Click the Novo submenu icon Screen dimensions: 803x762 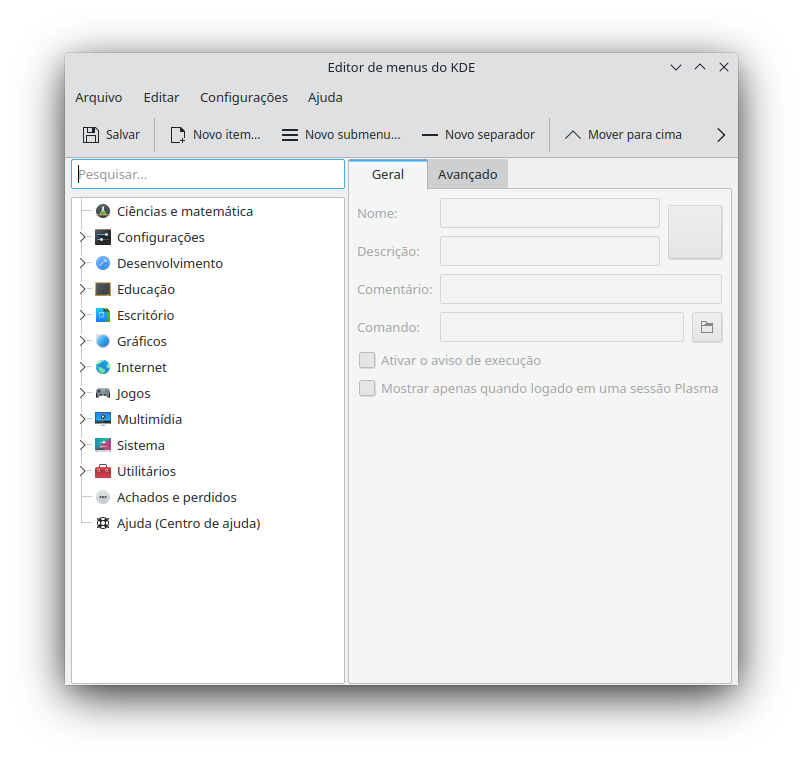pos(290,135)
